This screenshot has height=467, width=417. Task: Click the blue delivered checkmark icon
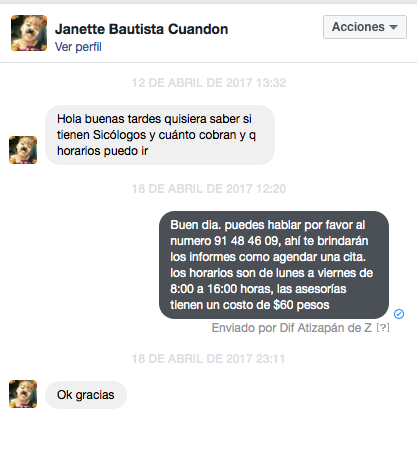click(x=399, y=314)
